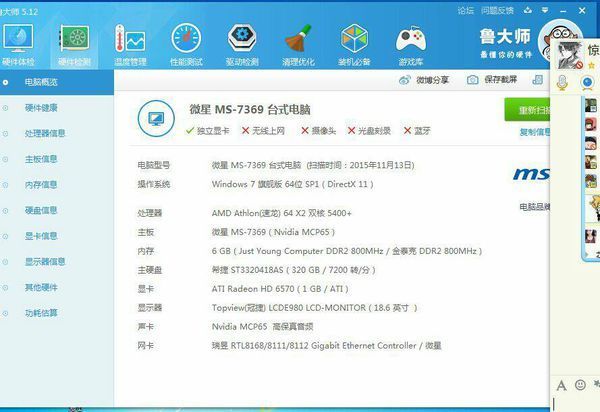600x412 pixels.
Task: Click the title 微星 MS-7369 台式电脑
Action: click(x=249, y=110)
